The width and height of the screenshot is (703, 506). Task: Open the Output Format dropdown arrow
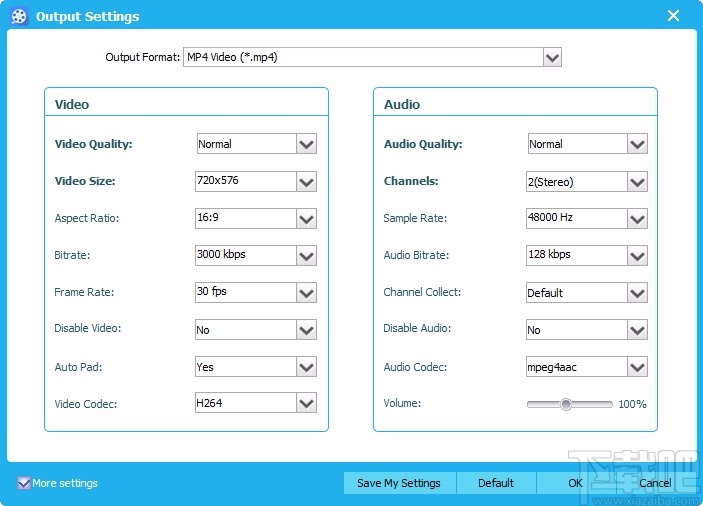[552, 57]
